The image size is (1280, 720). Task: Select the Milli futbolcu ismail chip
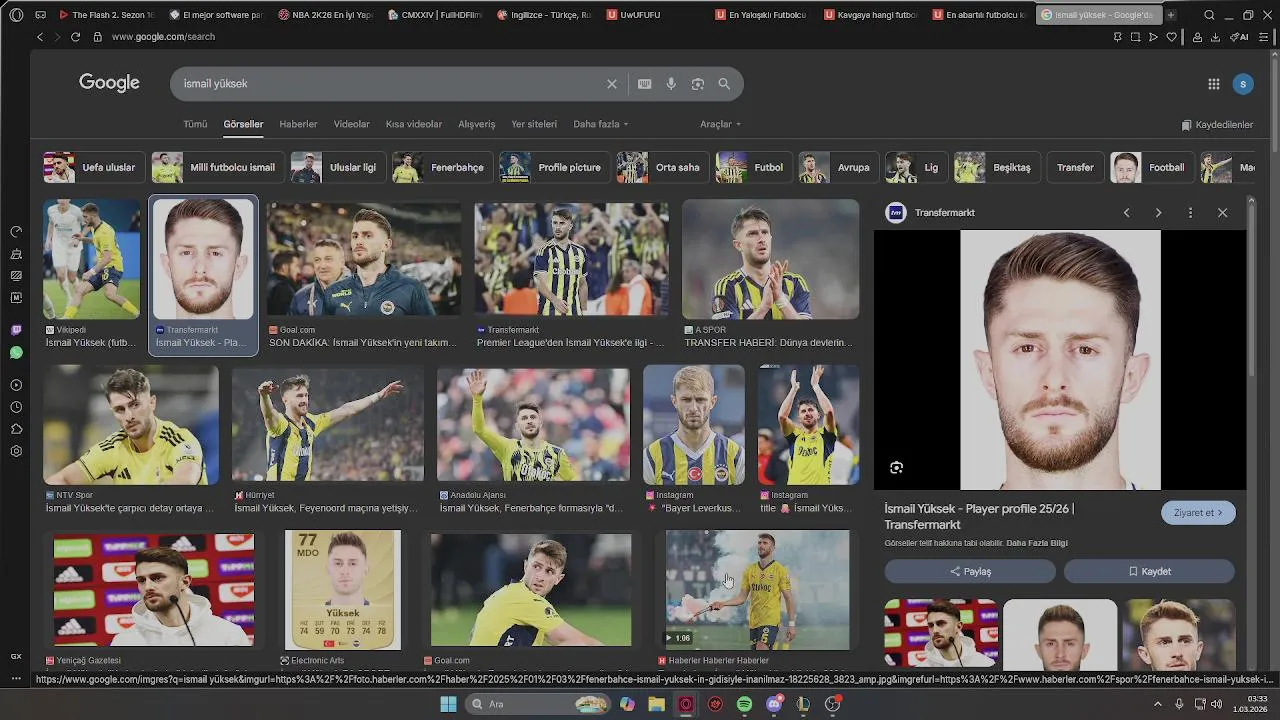click(x=217, y=167)
